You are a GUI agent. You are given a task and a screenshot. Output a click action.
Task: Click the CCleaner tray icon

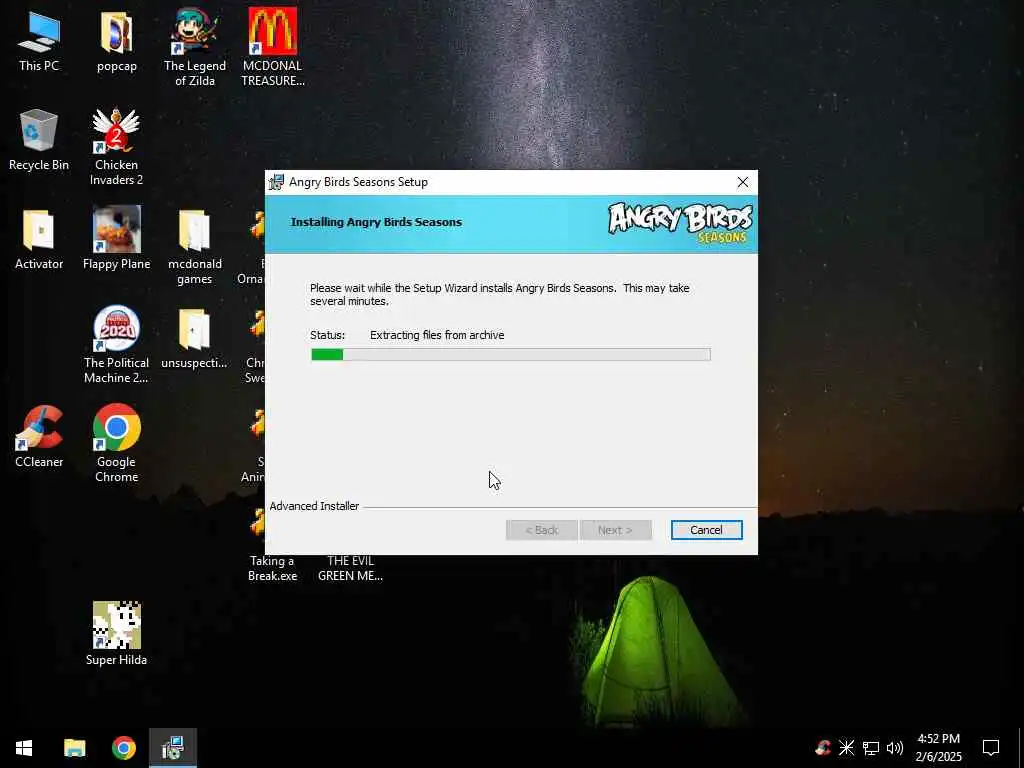(823, 748)
